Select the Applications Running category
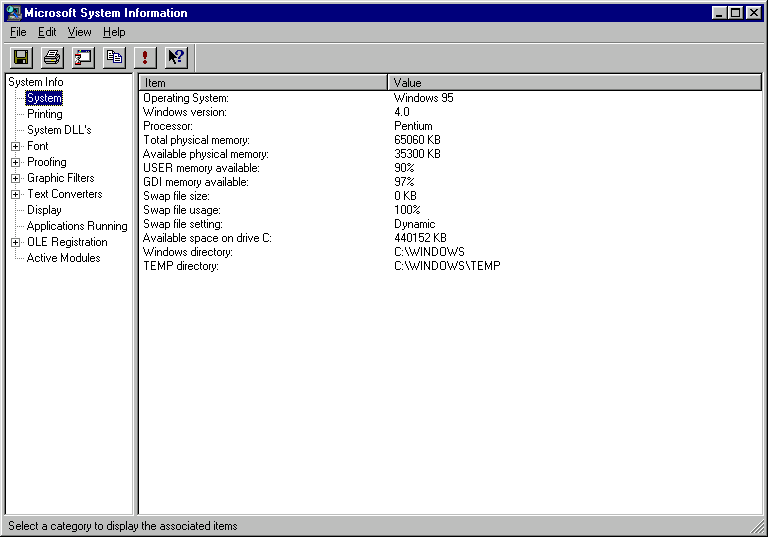The image size is (768, 537). (x=77, y=226)
